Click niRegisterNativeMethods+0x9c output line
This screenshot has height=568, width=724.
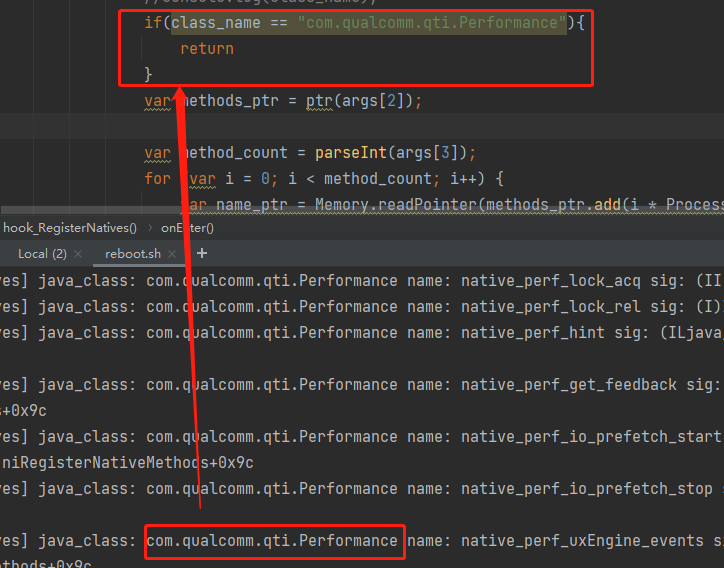coord(128,462)
